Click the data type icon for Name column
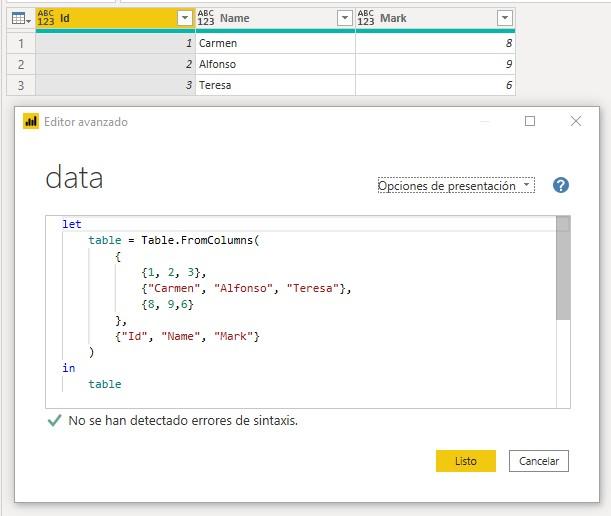Screen dimensions: 611x516 (x=206, y=18)
